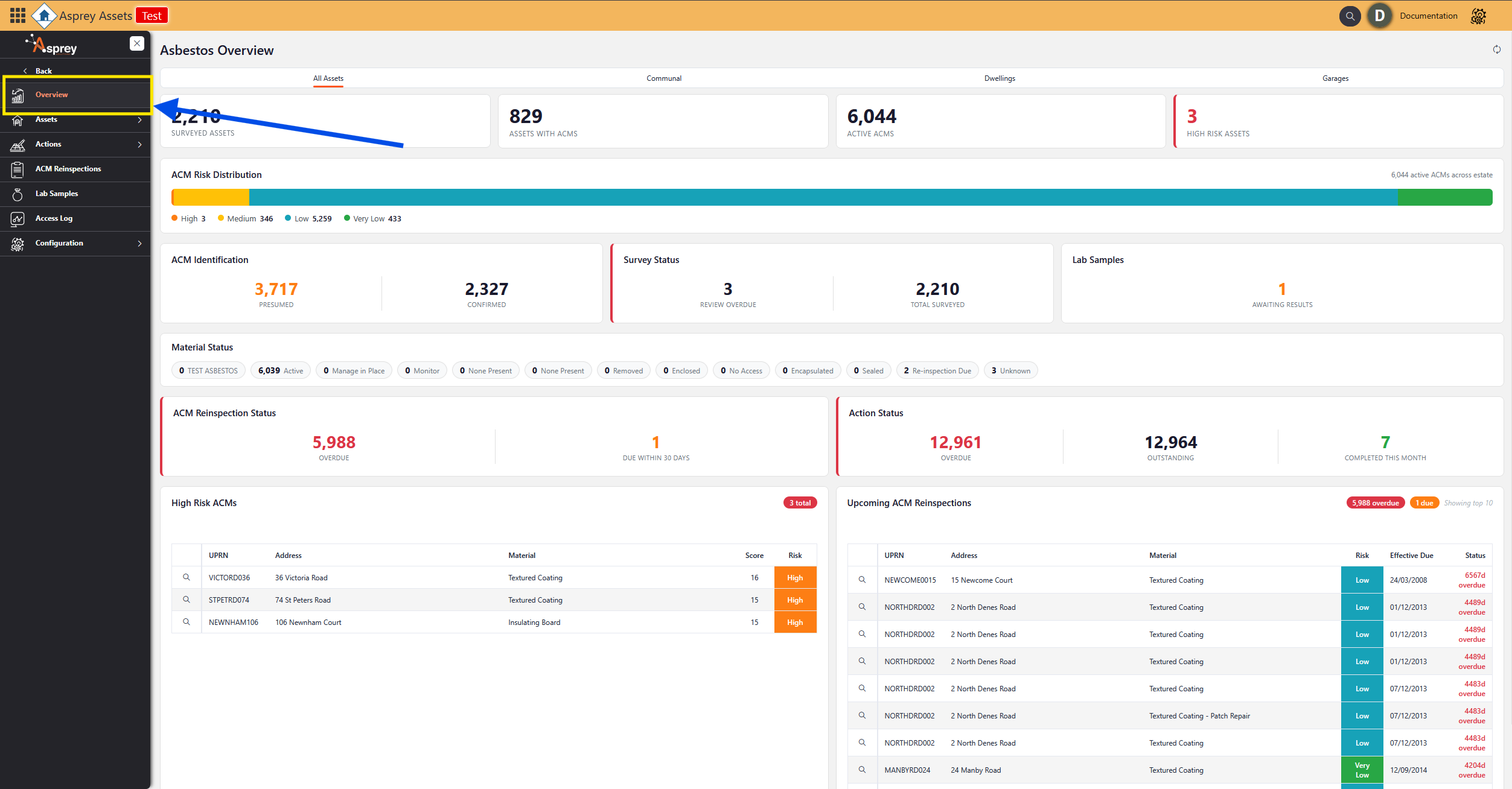The height and width of the screenshot is (789, 1512).
Task: Open the Access Log sidebar icon
Action: pos(18,219)
